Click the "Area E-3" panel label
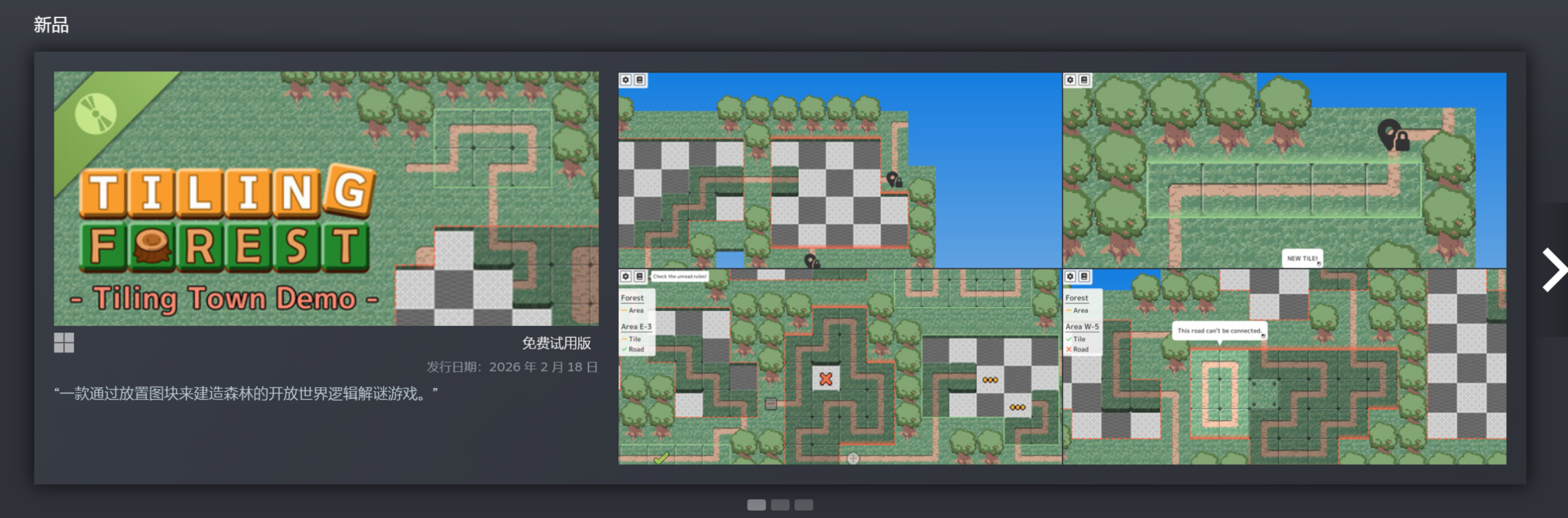 click(636, 327)
